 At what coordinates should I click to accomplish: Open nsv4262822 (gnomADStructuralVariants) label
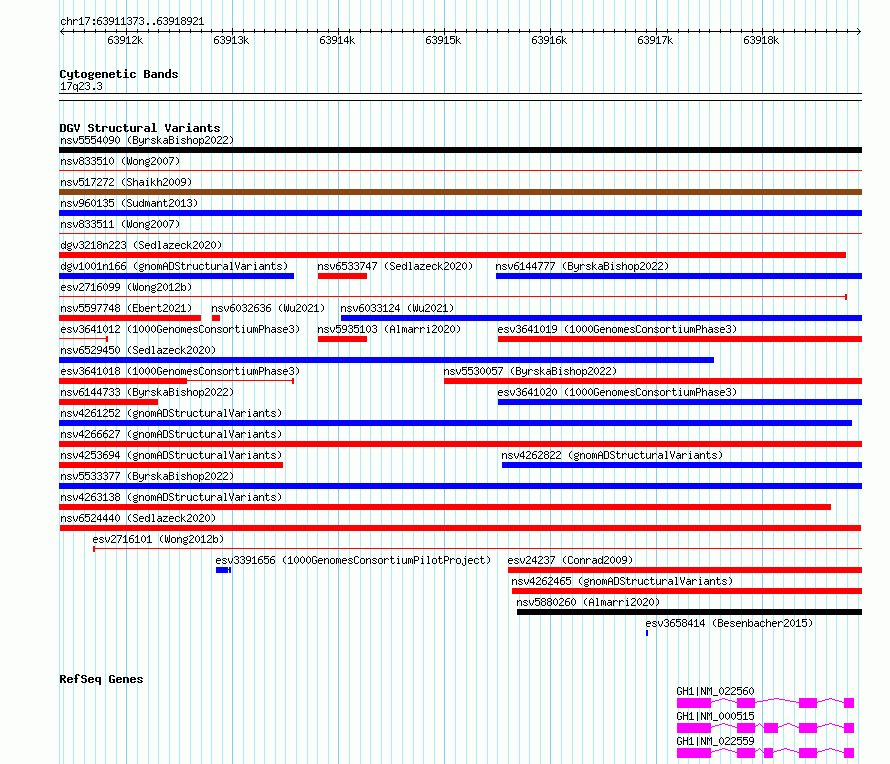pyautogui.click(x=612, y=455)
